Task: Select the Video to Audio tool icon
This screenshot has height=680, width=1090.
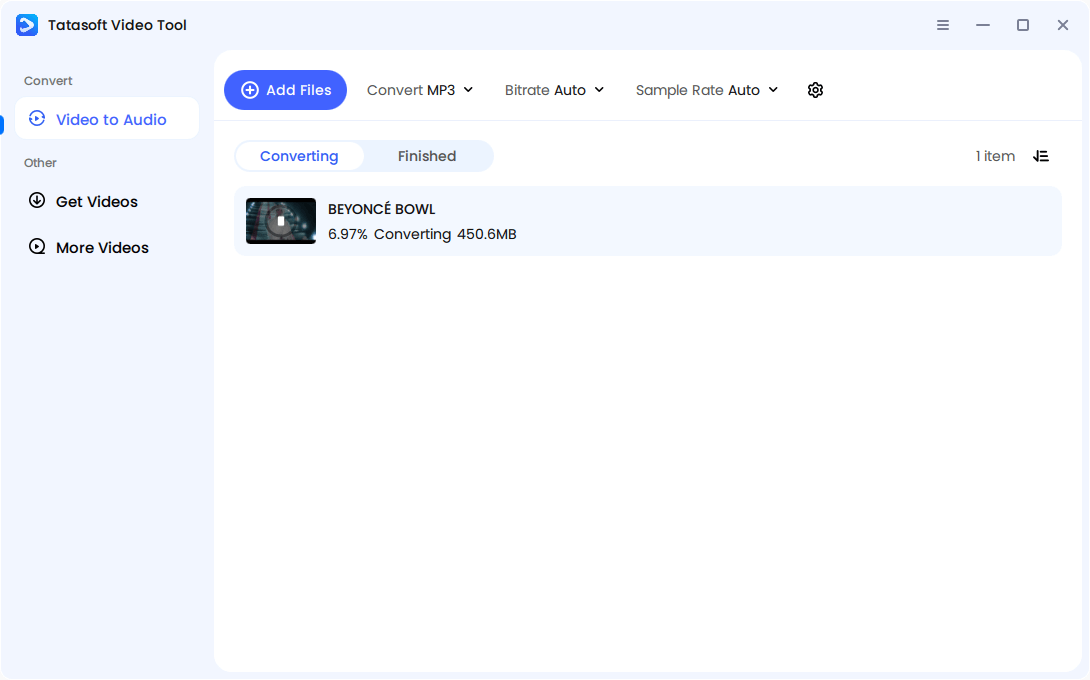Action: (x=37, y=118)
